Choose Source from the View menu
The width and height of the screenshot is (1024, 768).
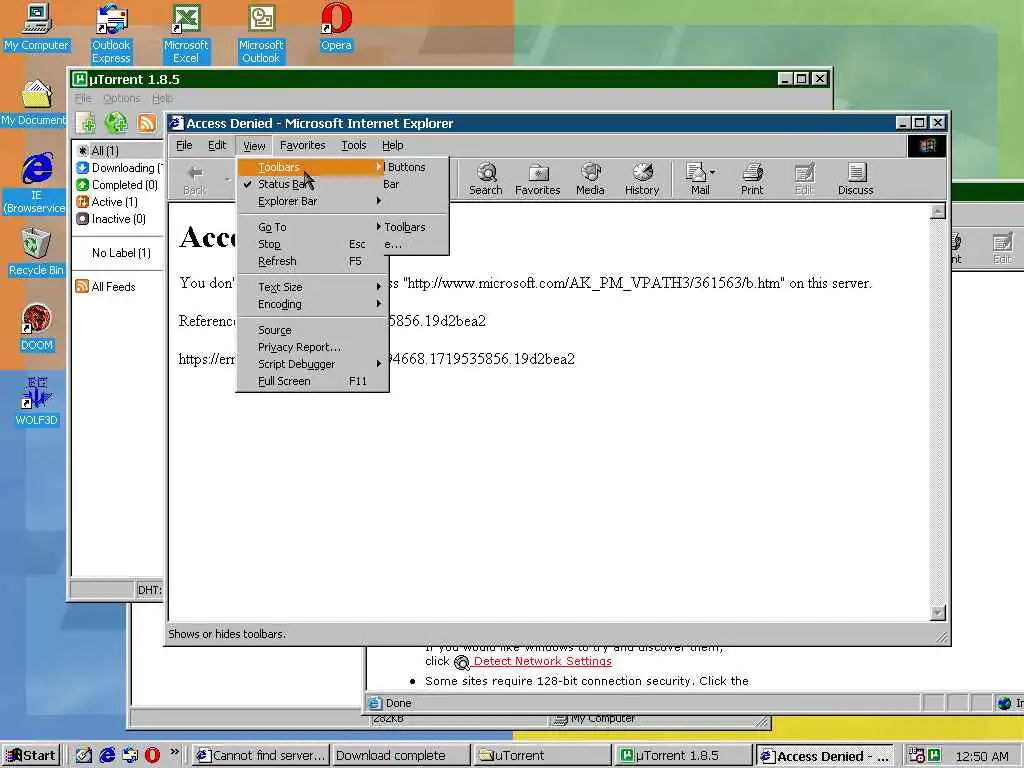[312, 330]
